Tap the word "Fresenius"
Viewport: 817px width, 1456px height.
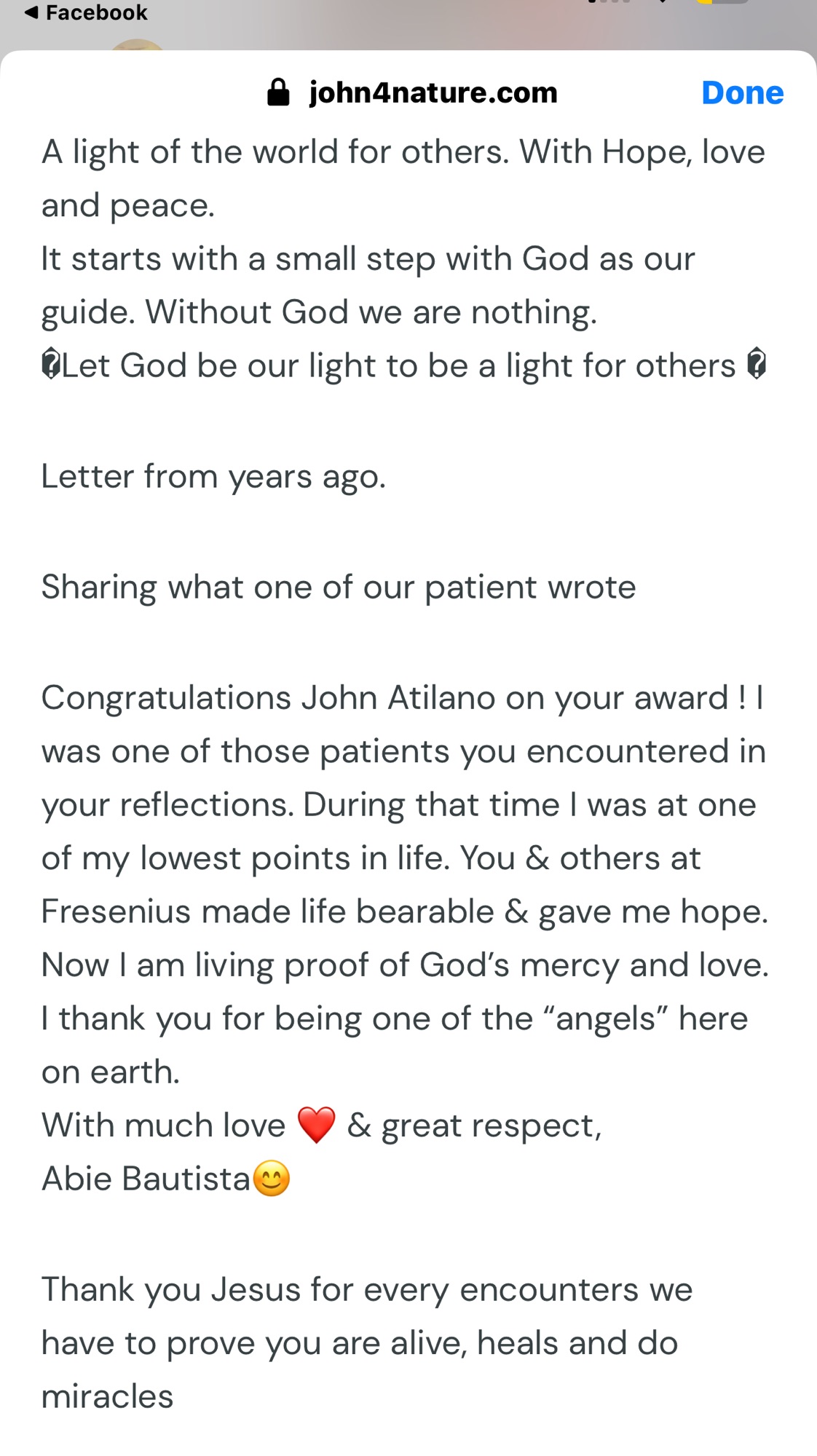[x=116, y=911]
